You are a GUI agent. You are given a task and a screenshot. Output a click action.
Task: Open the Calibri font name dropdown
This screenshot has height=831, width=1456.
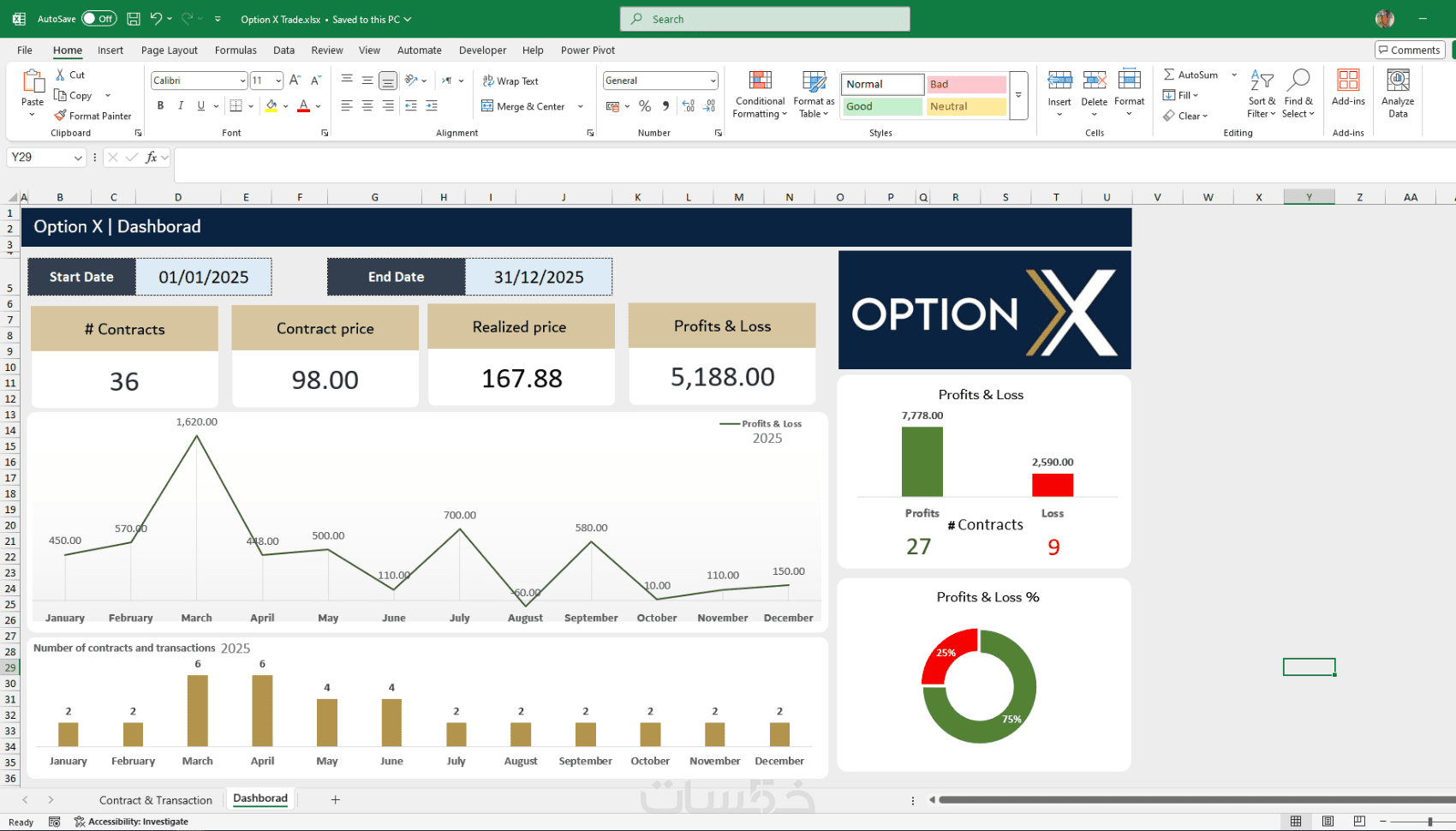coord(243,81)
